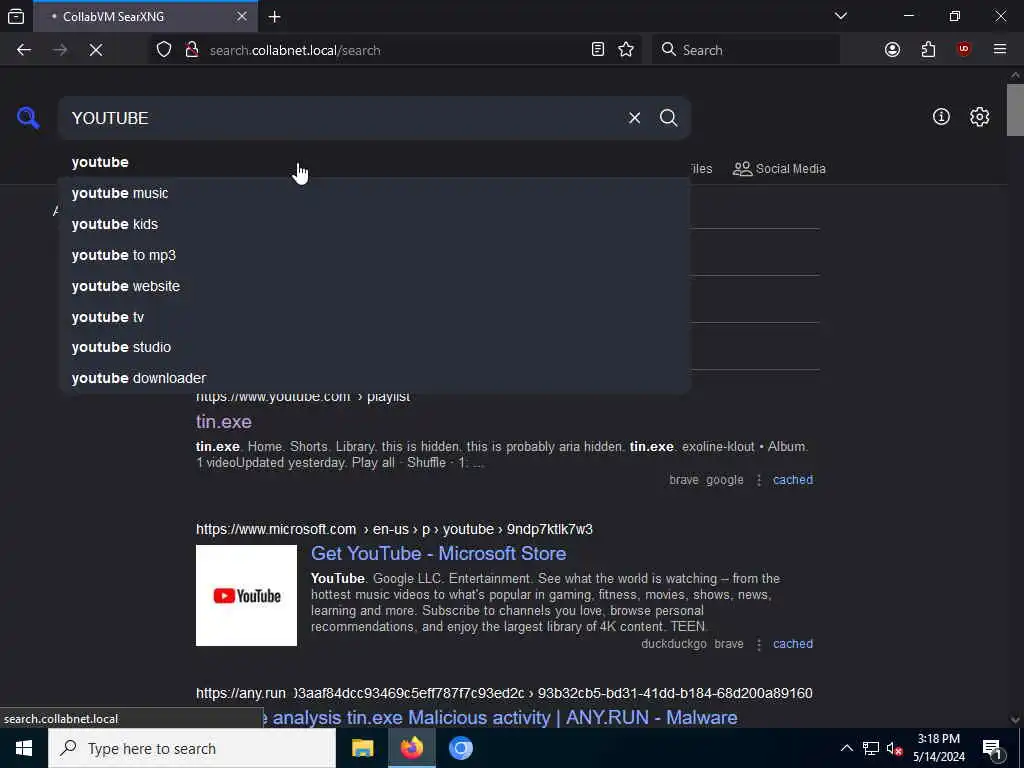
Task: Click the page vertical scrollbar thumb
Action: pyautogui.click(x=1015, y=110)
